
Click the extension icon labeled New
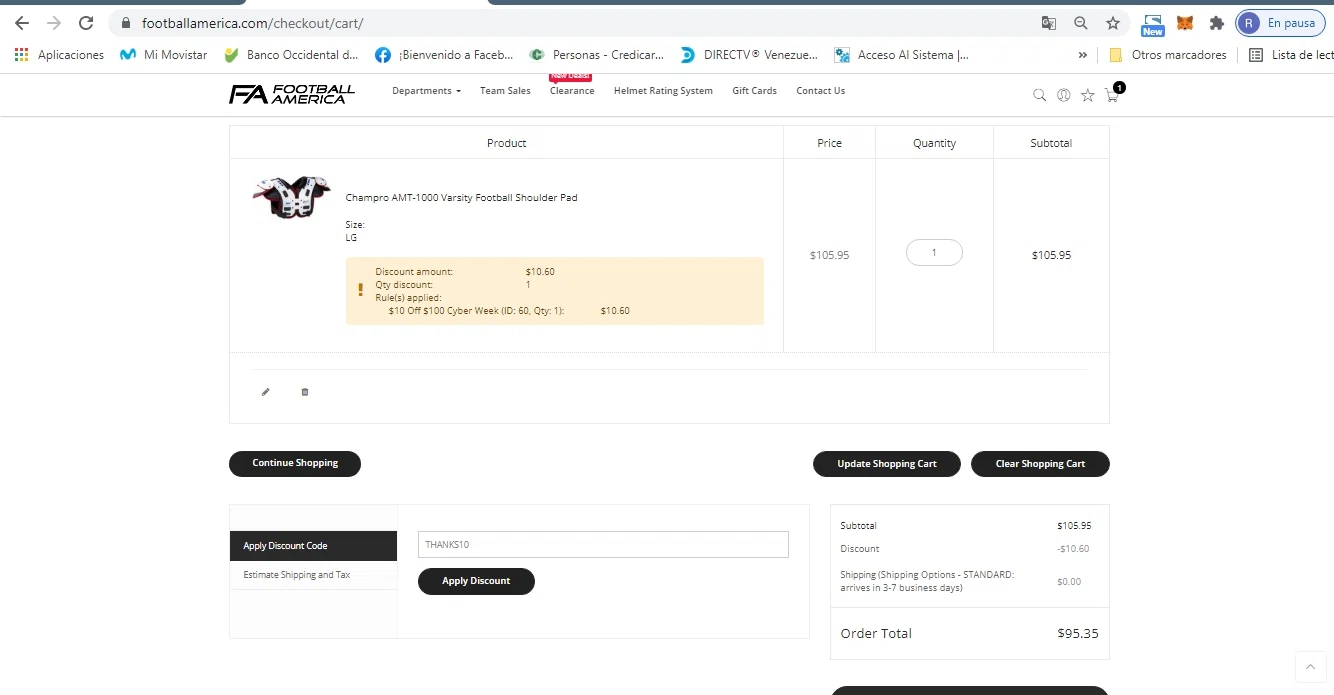[1153, 24]
